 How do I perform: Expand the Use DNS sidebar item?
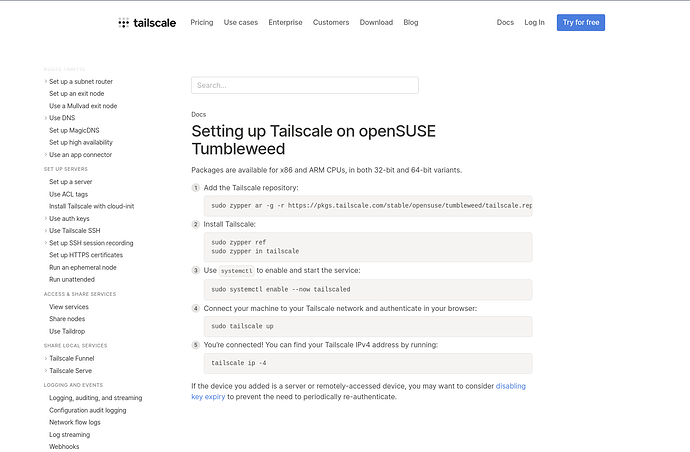[45, 118]
